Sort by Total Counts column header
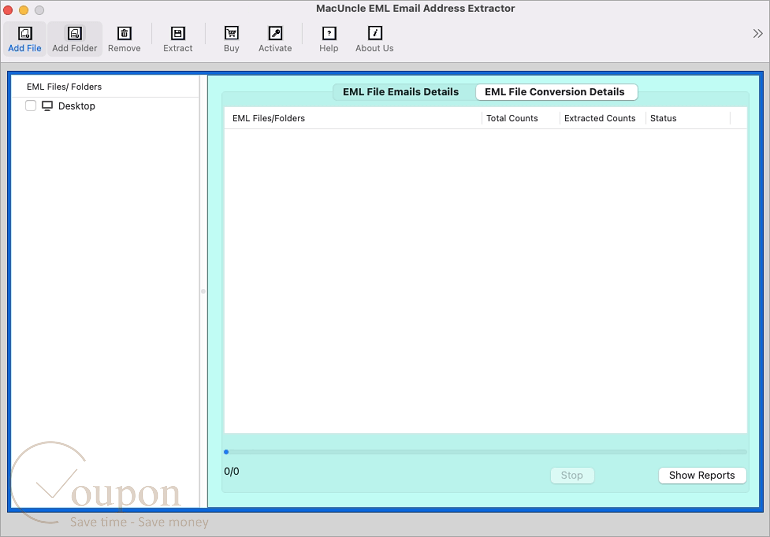770x537 pixels. [x=521, y=118]
